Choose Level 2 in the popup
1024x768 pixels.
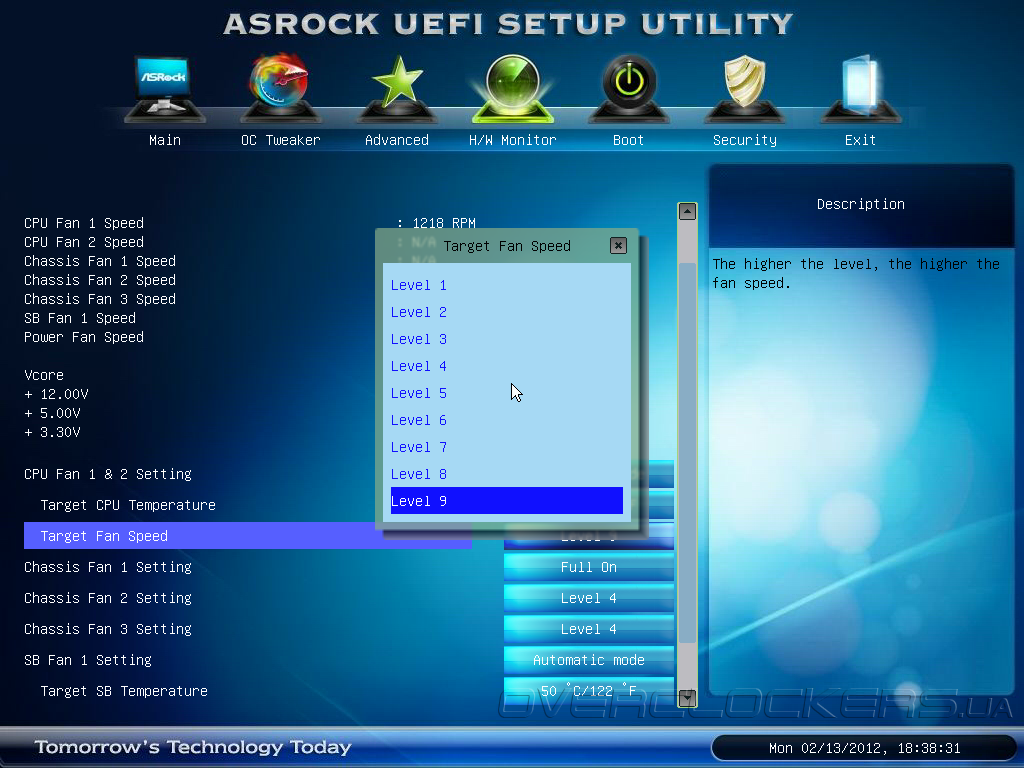tap(506, 312)
